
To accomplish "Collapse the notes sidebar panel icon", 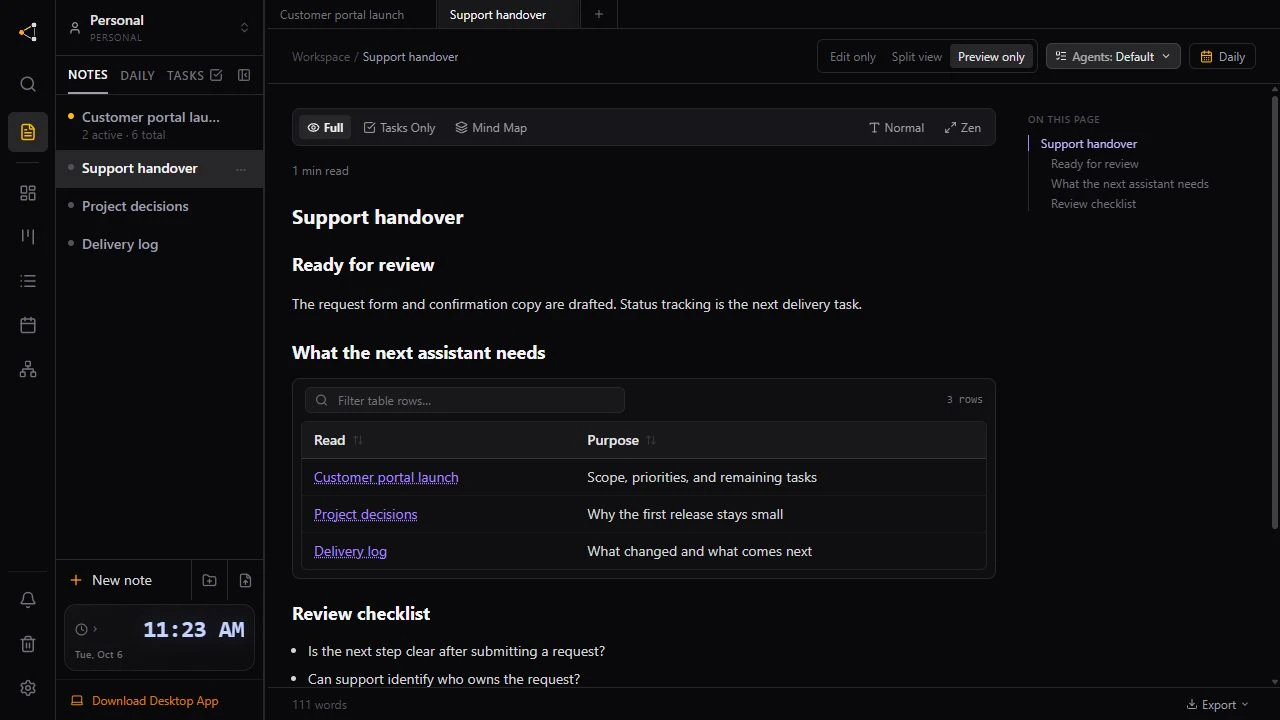I will 244,75.
